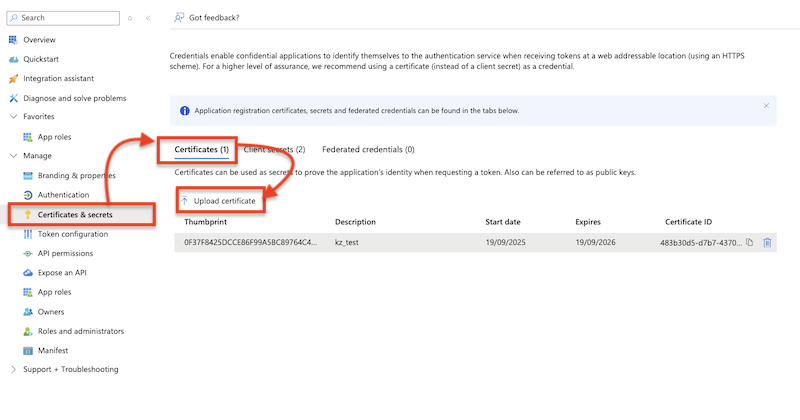Click the Overview icon in sidebar
This screenshot has width=800, height=420.
click(x=13, y=39)
